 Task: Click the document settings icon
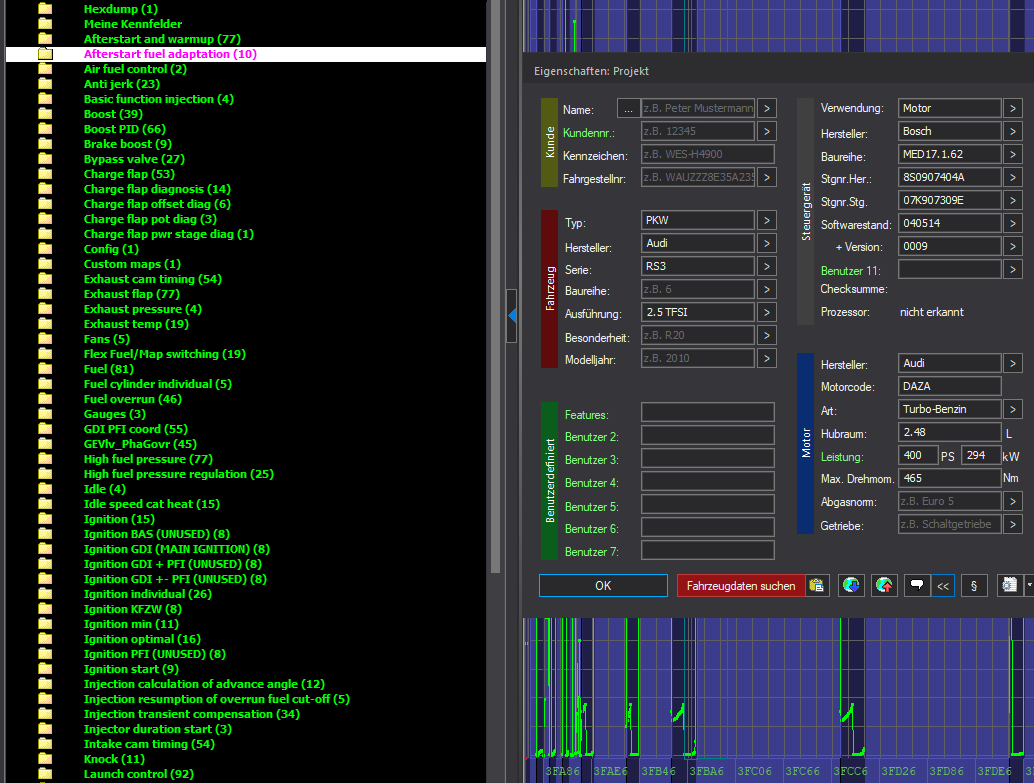[x=1009, y=585]
